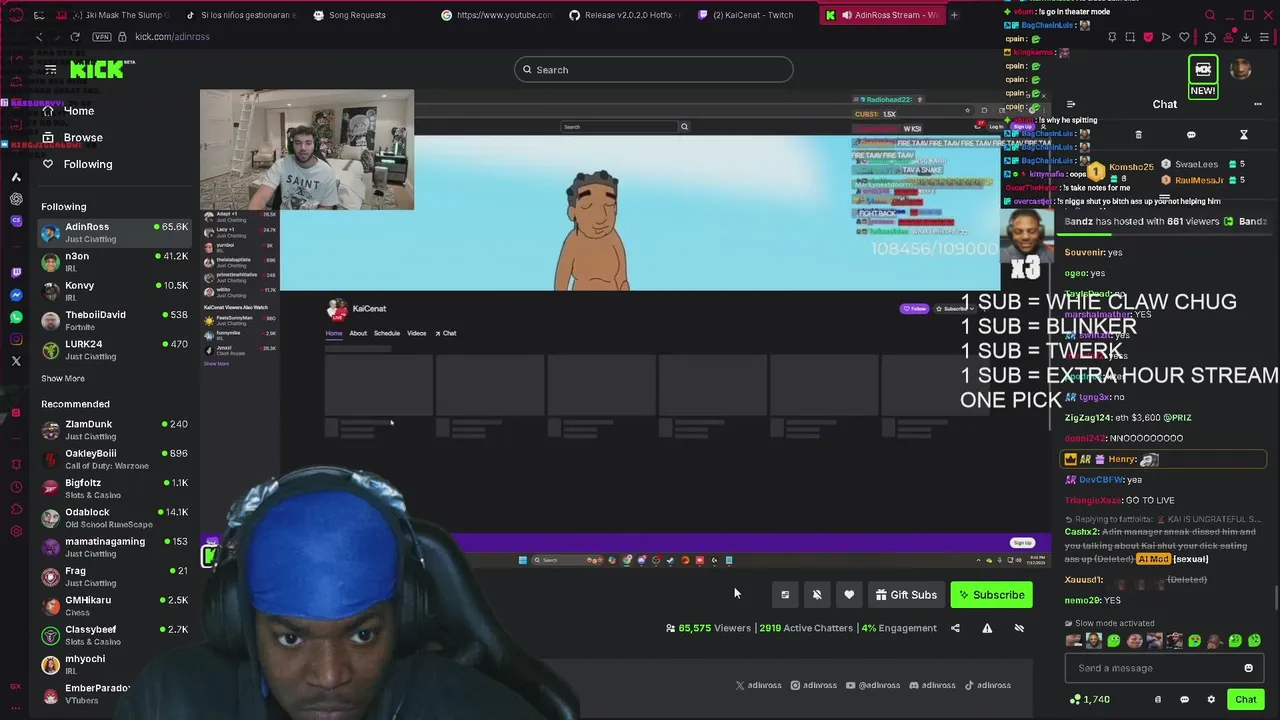Toggle the browser VPN badge
Viewport: 1280px width, 720px height.
tap(101, 37)
